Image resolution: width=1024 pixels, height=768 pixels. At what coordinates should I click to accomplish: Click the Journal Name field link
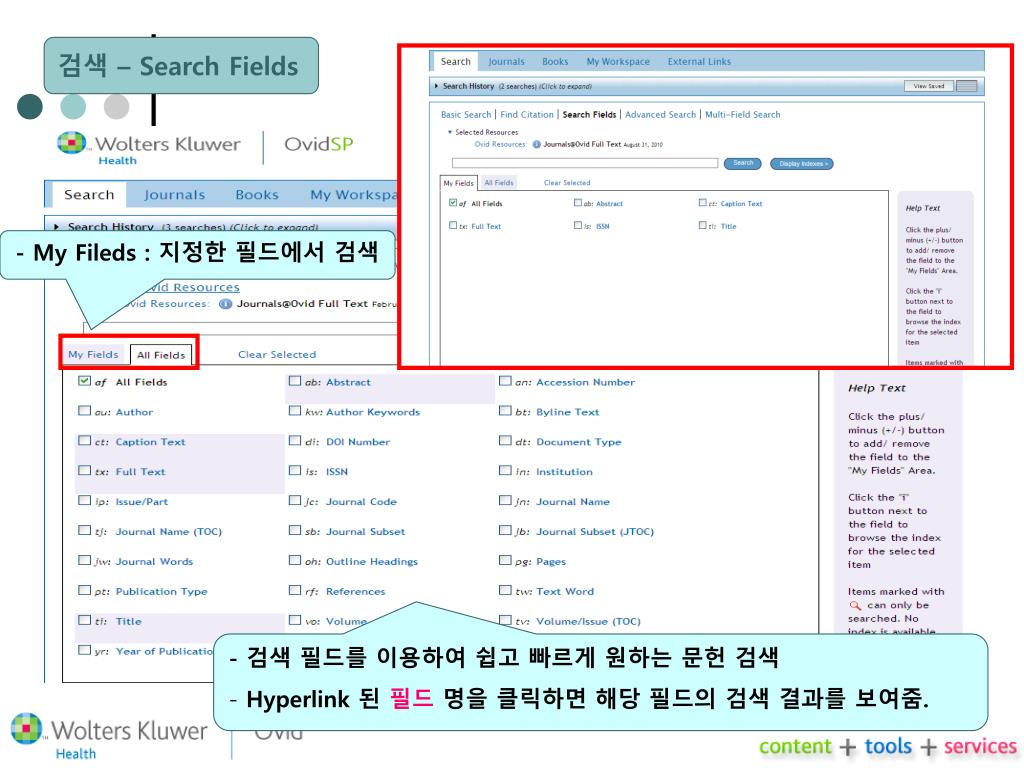(573, 502)
